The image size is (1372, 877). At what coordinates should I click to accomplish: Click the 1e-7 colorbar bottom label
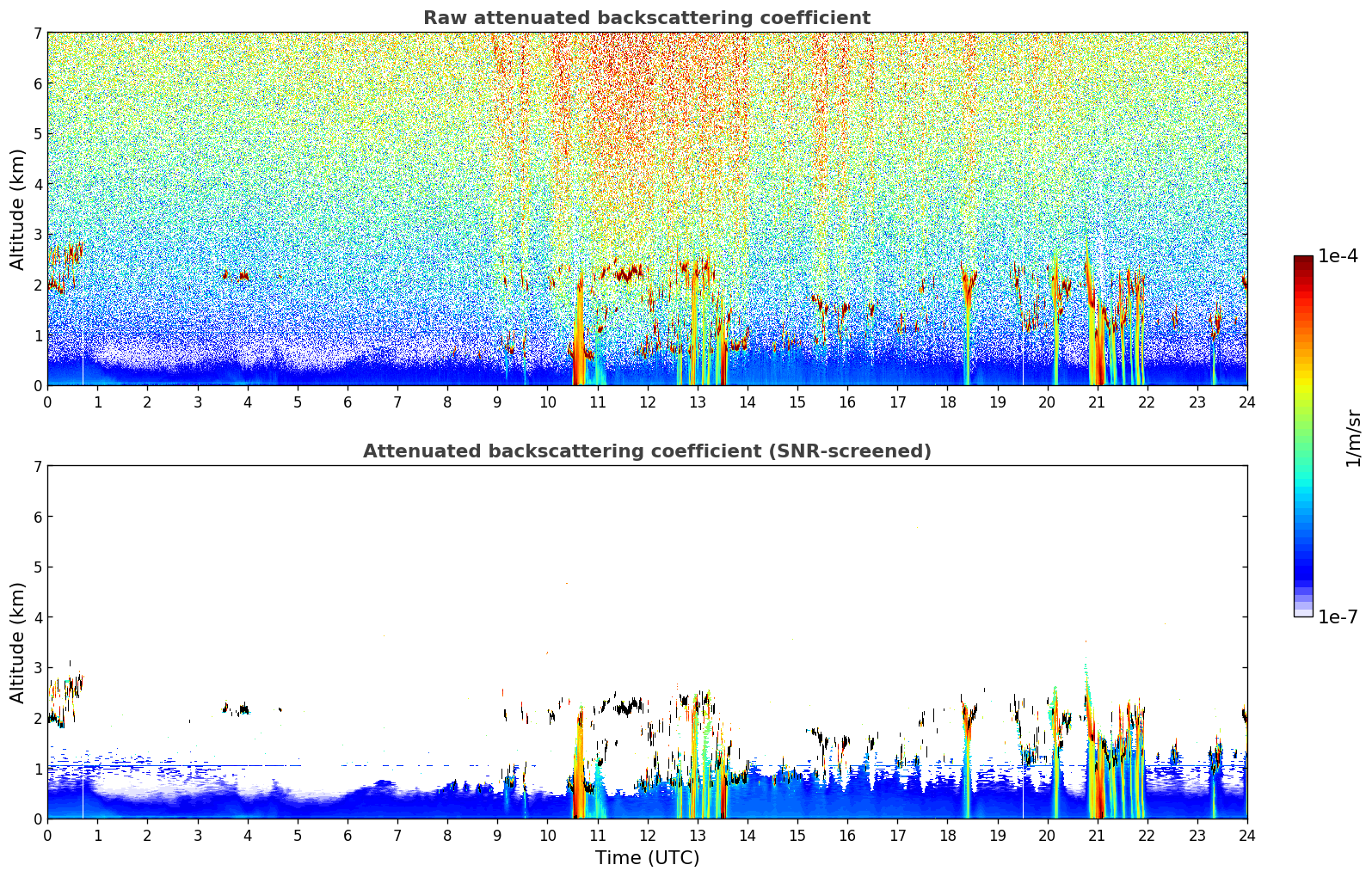pyautogui.click(x=1338, y=617)
